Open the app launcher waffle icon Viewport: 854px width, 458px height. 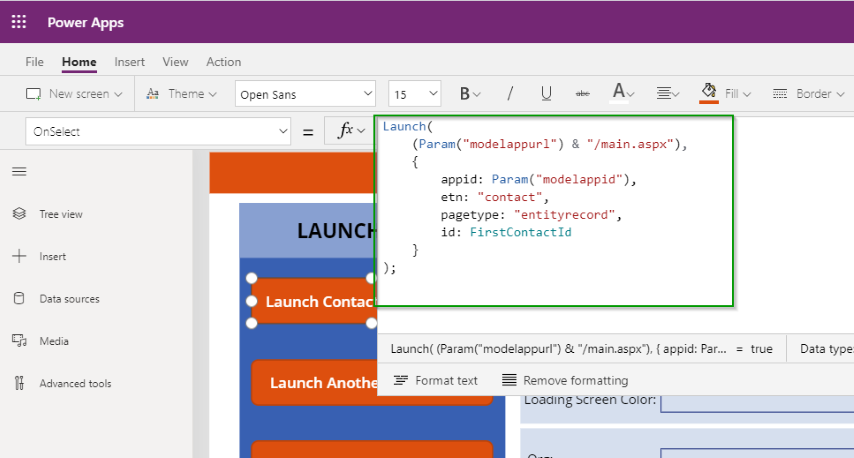(x=19, y=22)
